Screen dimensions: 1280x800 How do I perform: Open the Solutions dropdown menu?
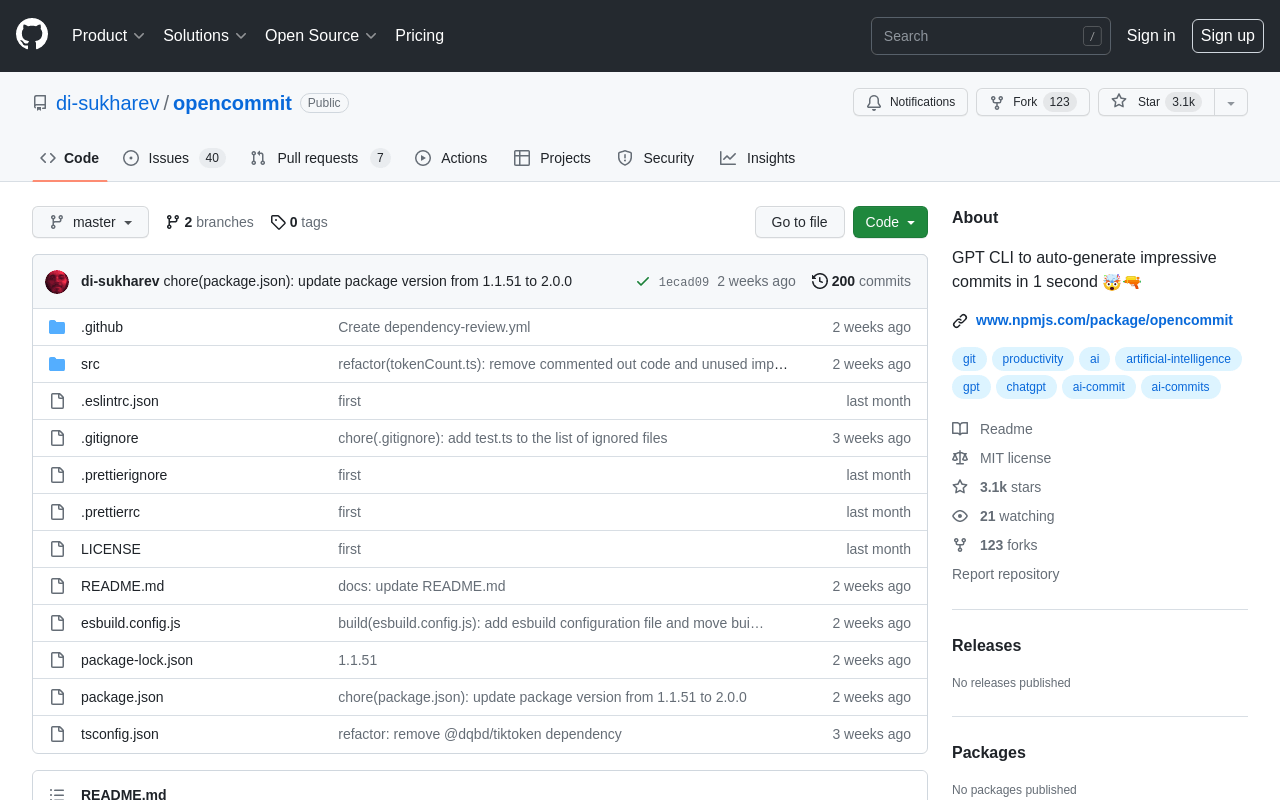coord(205,36)
